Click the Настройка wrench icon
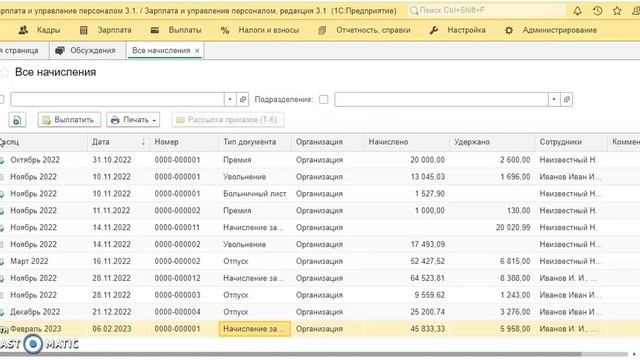 (433, 30)
